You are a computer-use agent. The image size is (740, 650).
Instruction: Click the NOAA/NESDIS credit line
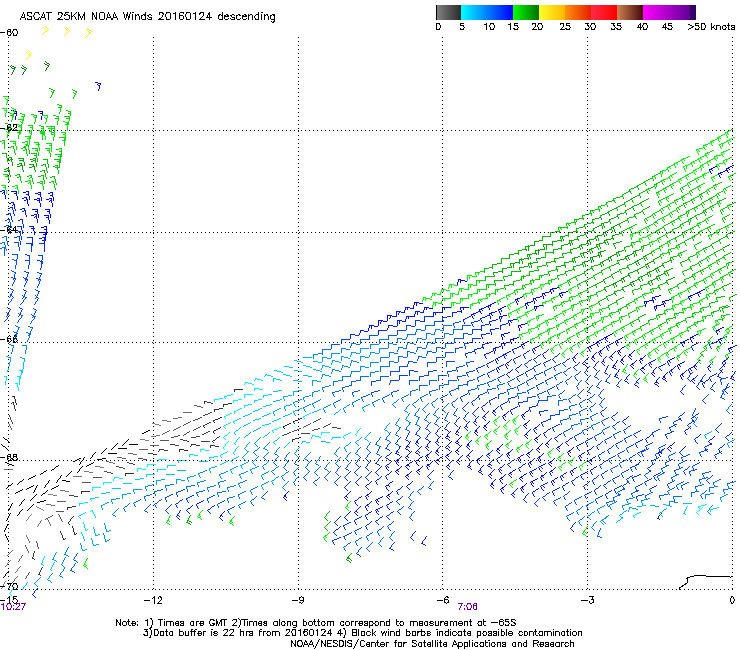pyautogui.click(x=432, y=644)
